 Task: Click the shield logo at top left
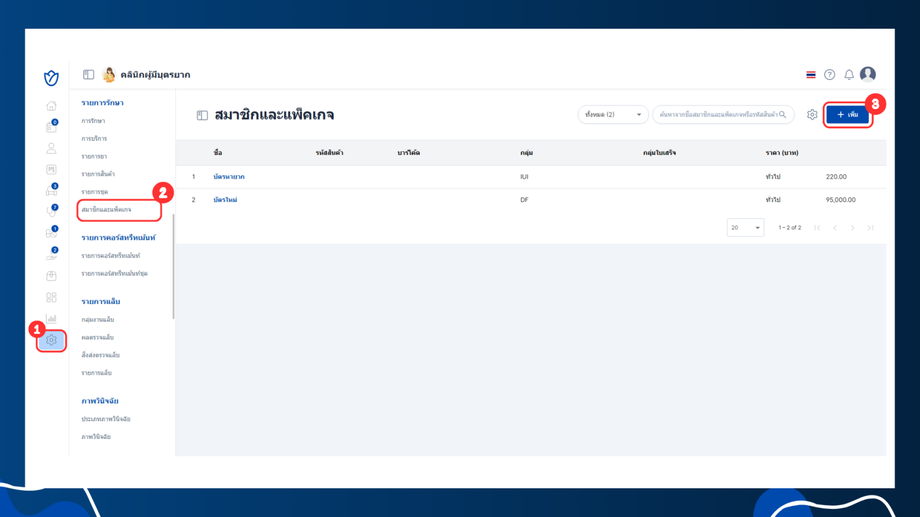point(51,77)
